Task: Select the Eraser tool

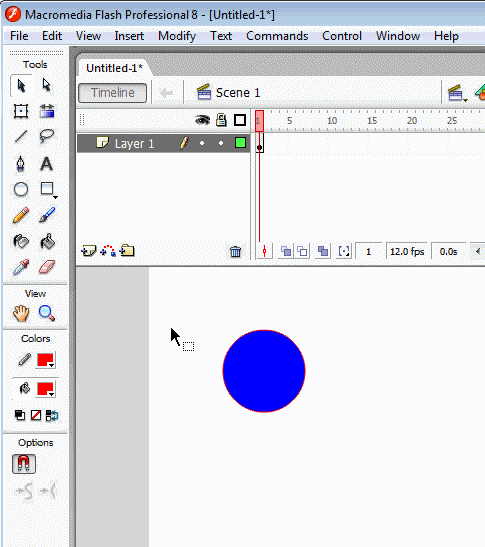Action: pos(47,267)
